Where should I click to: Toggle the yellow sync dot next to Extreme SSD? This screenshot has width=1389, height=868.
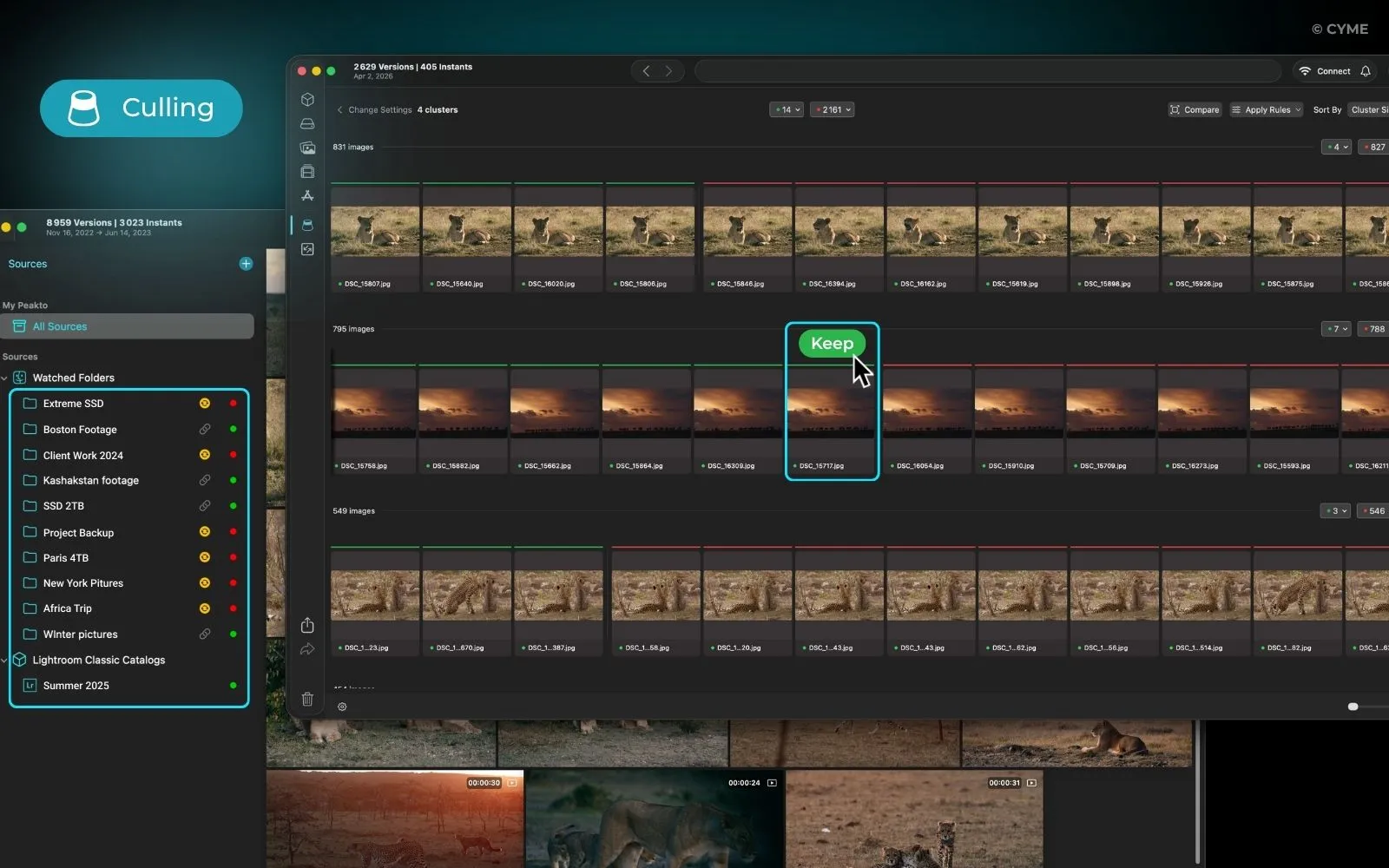click(x=205, y=403)
